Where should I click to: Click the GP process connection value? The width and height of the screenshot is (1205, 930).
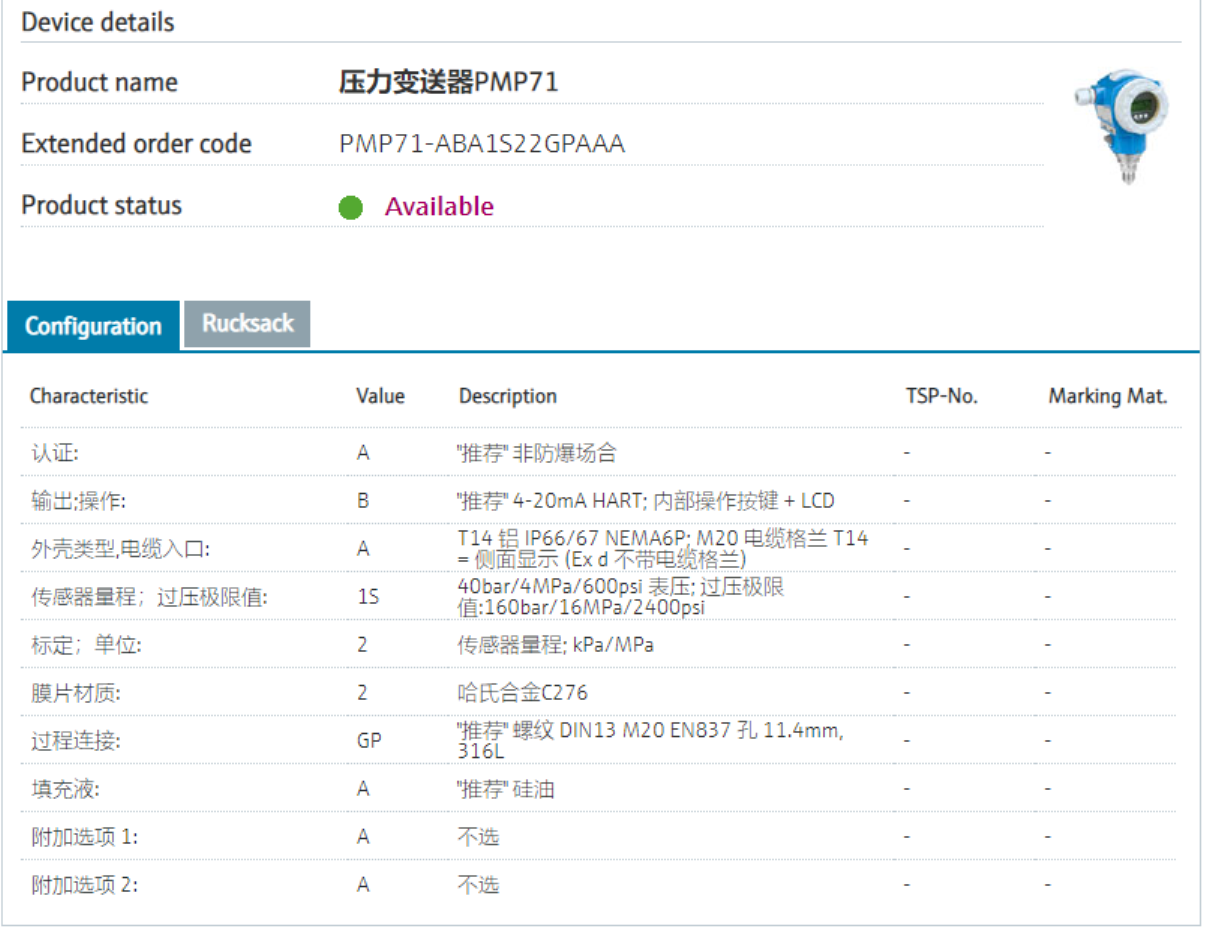coord(368,741)
